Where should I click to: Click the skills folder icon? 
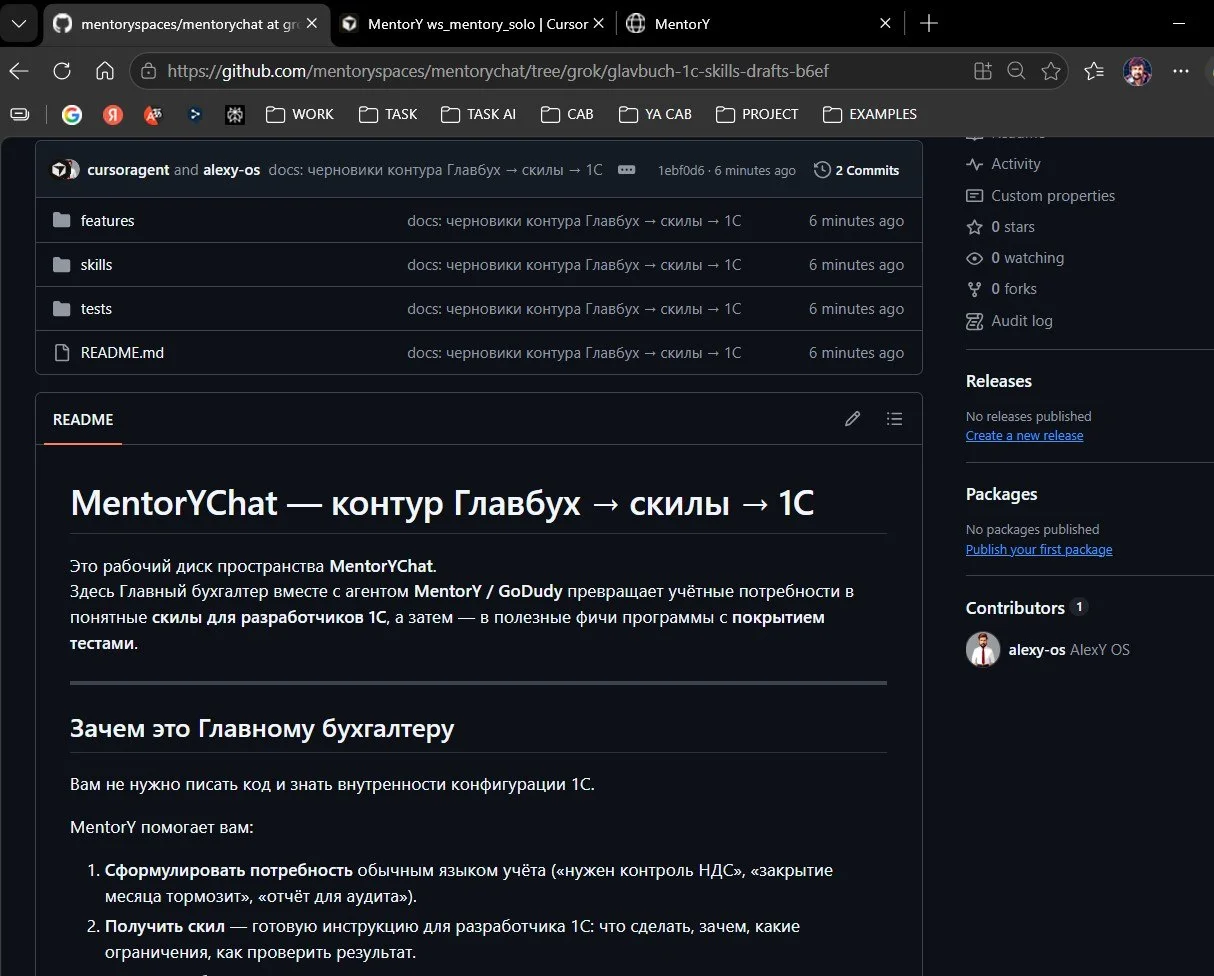(x=61, y=265)
